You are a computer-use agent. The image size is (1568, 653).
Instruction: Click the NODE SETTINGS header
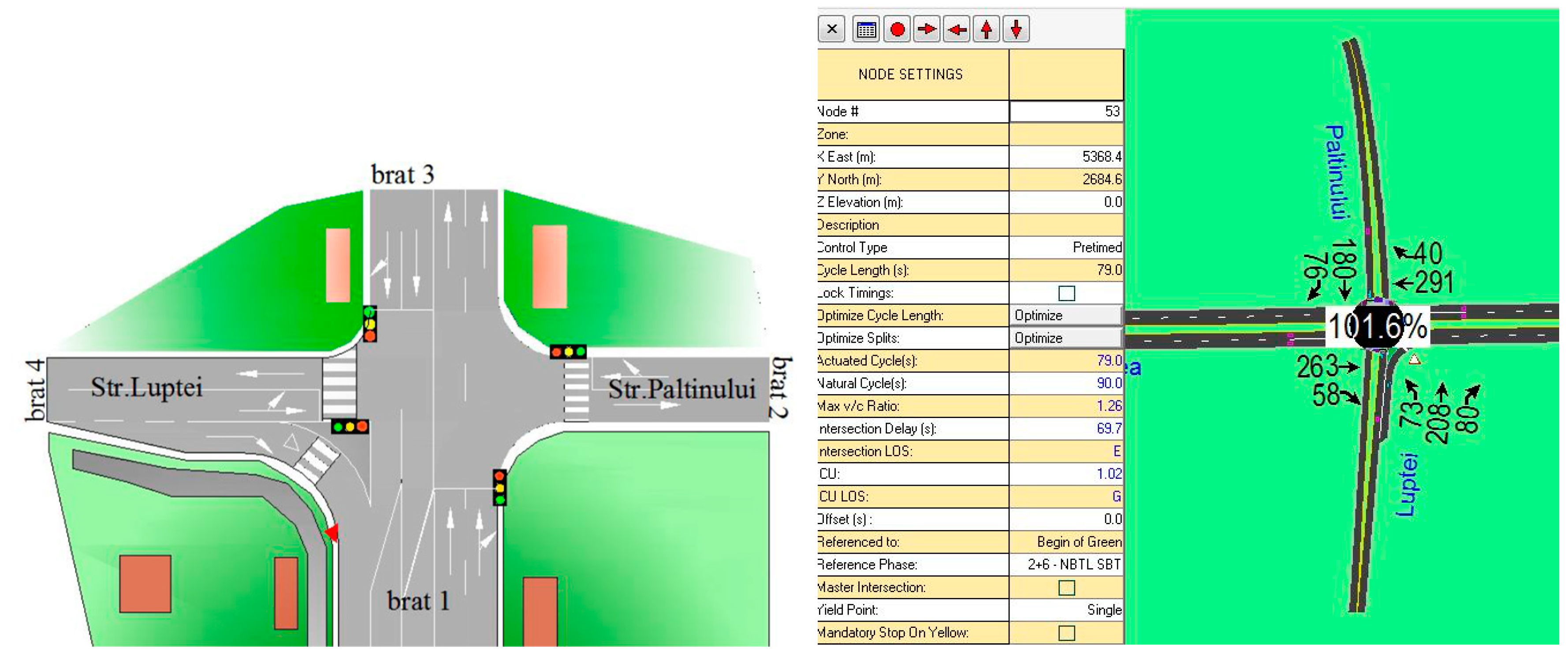(x=911, y=75)
